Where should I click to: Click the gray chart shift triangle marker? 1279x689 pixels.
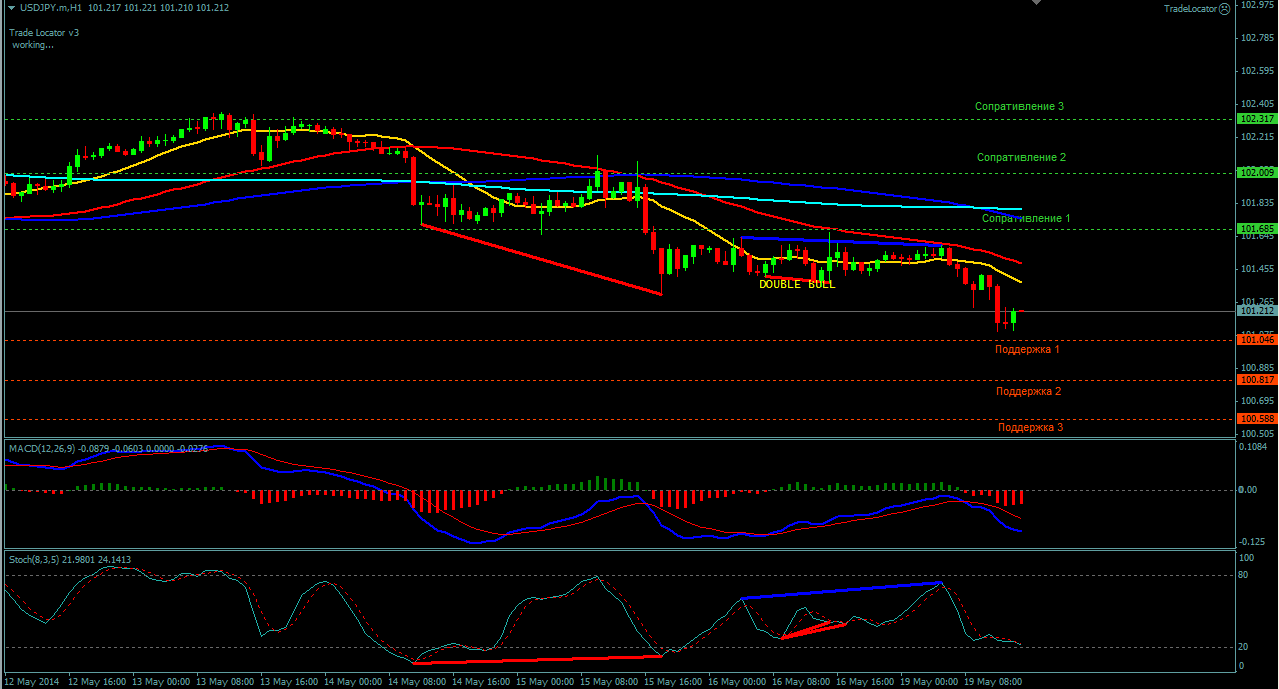tap(1037, 3)
